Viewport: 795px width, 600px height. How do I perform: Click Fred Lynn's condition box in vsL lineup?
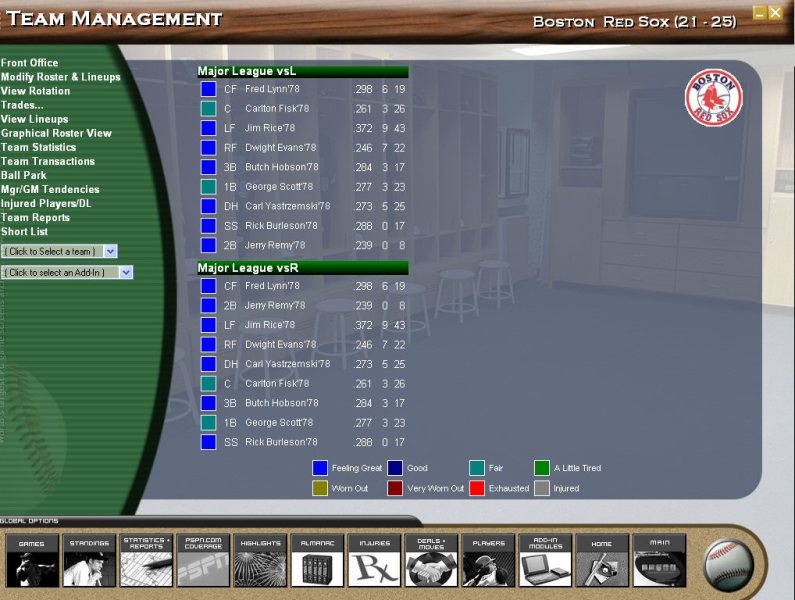[208, 89]
